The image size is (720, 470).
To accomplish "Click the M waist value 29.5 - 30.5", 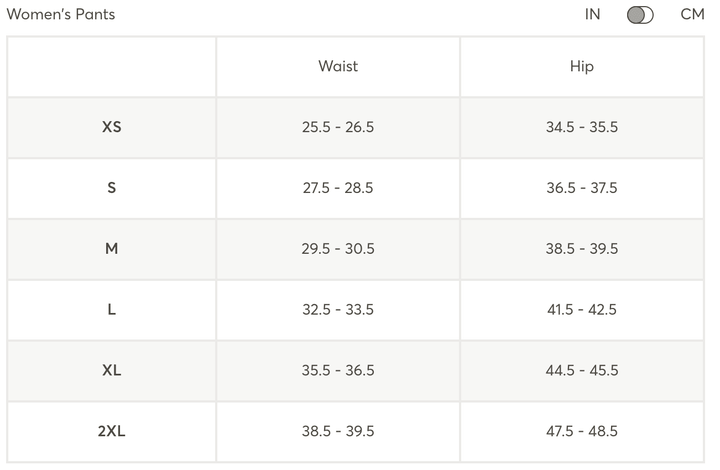I will point(338,249).
